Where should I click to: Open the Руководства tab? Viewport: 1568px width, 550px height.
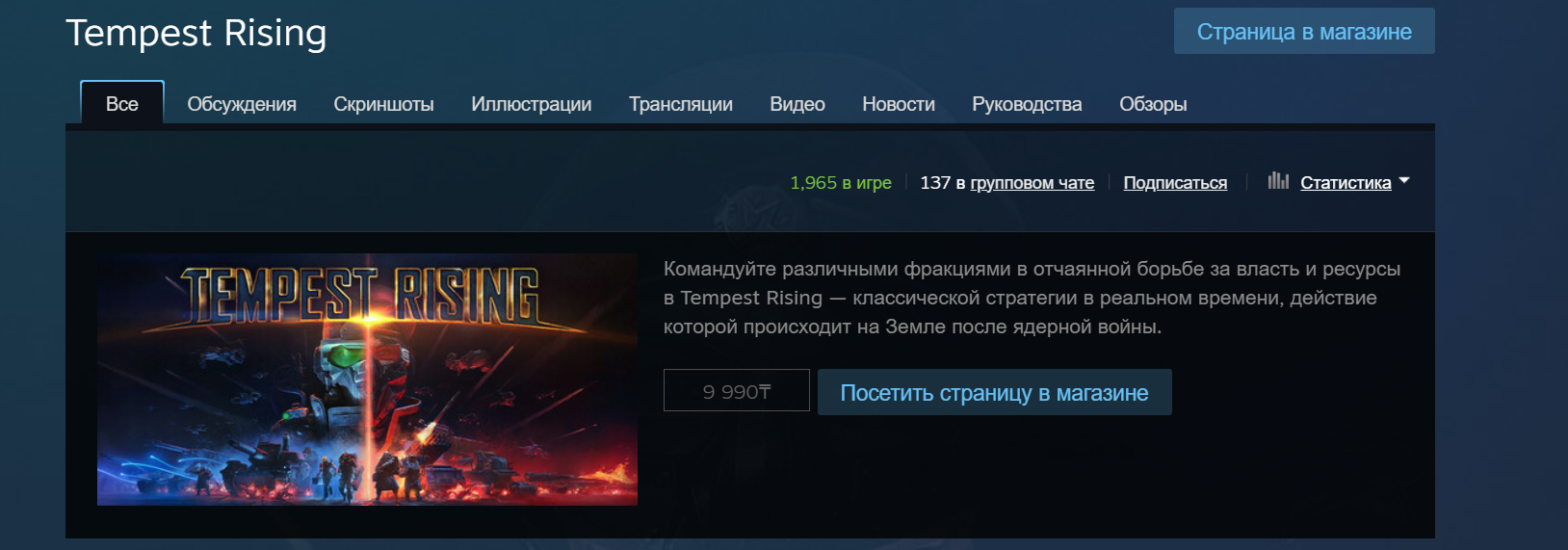click(x=1027, y=104)
